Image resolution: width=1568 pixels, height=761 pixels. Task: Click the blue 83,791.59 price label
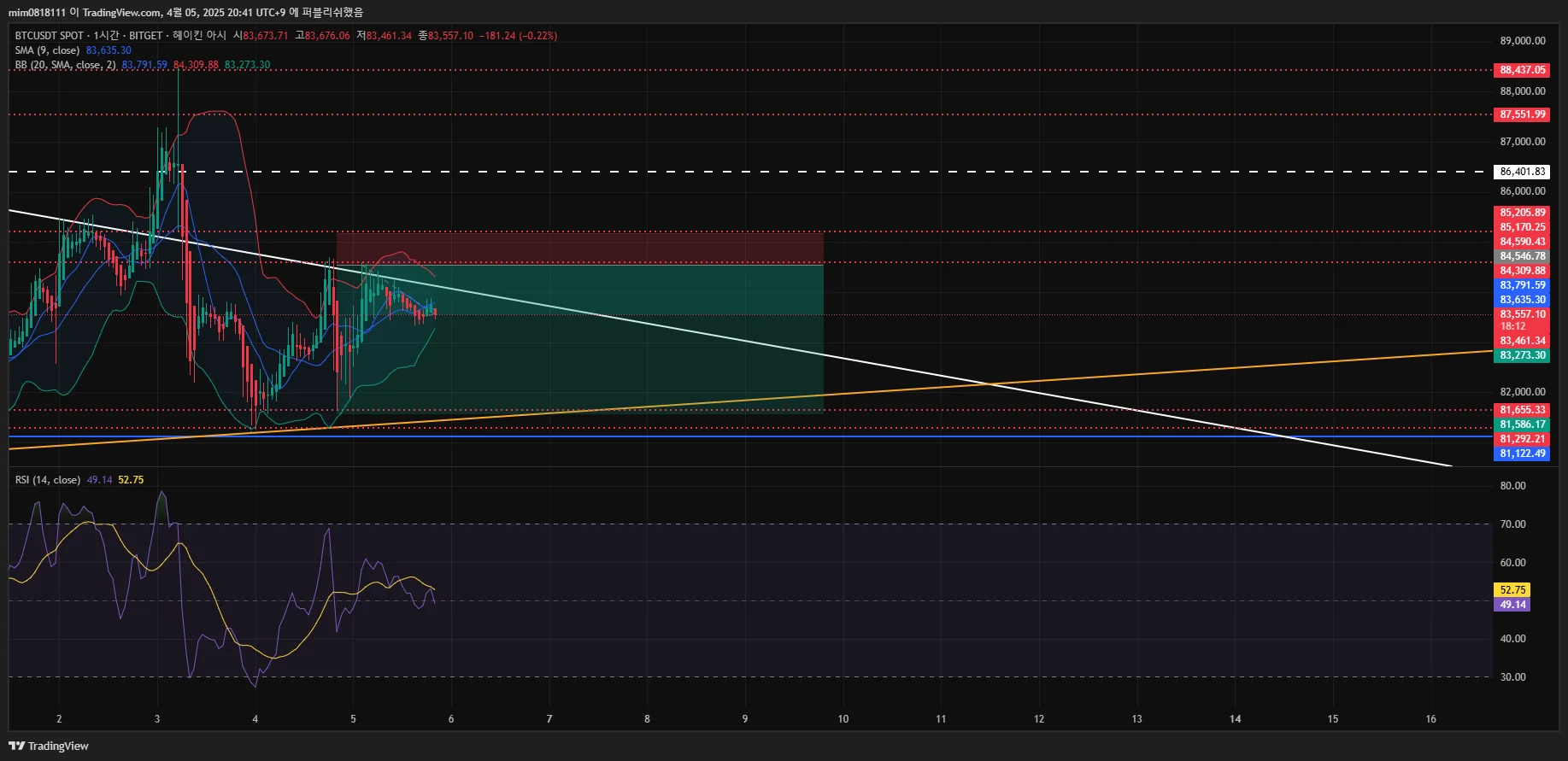pos(1522,285)
